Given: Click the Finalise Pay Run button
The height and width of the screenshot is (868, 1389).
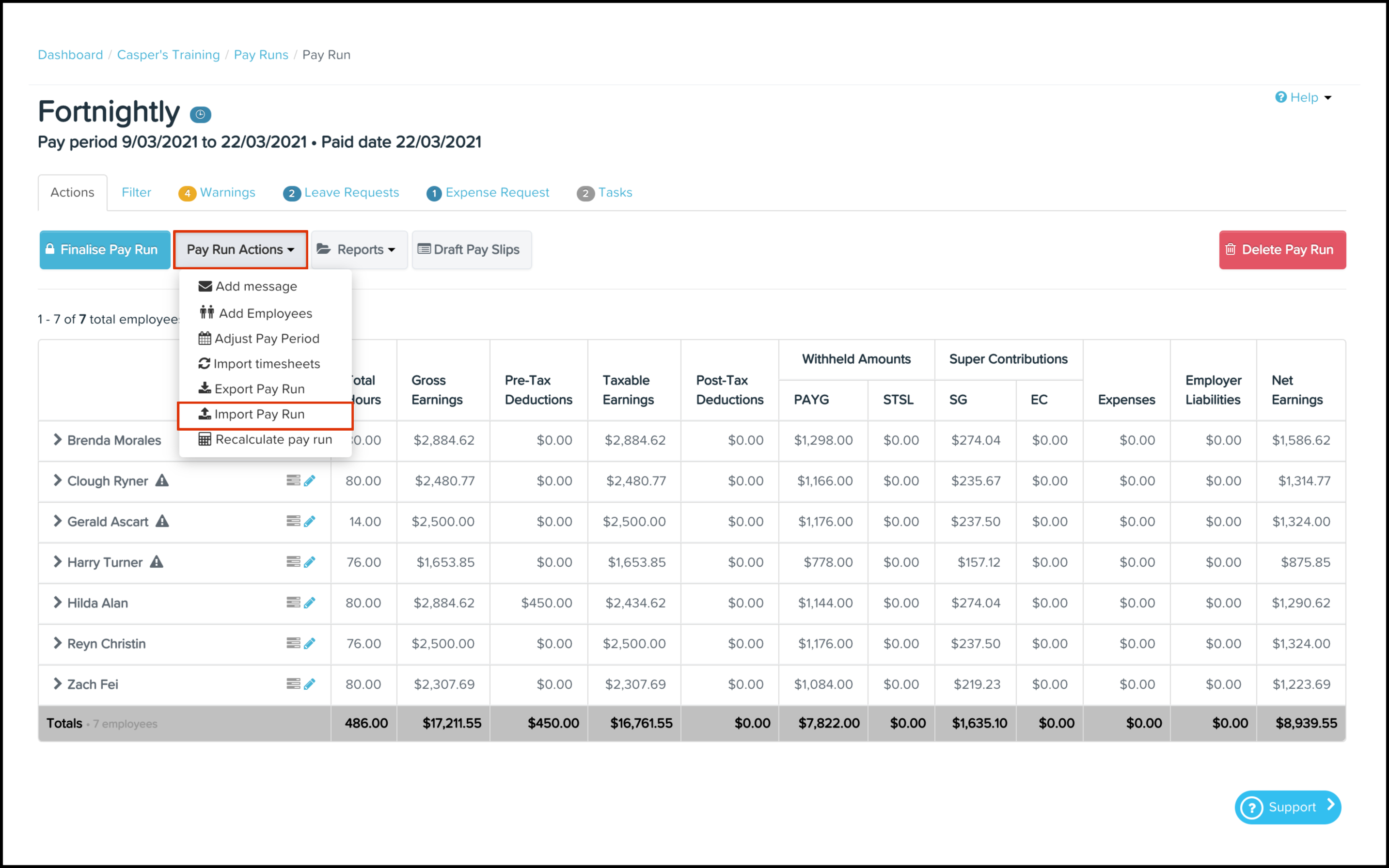Looking at the screenshot, I should click(x=105, y=250).
